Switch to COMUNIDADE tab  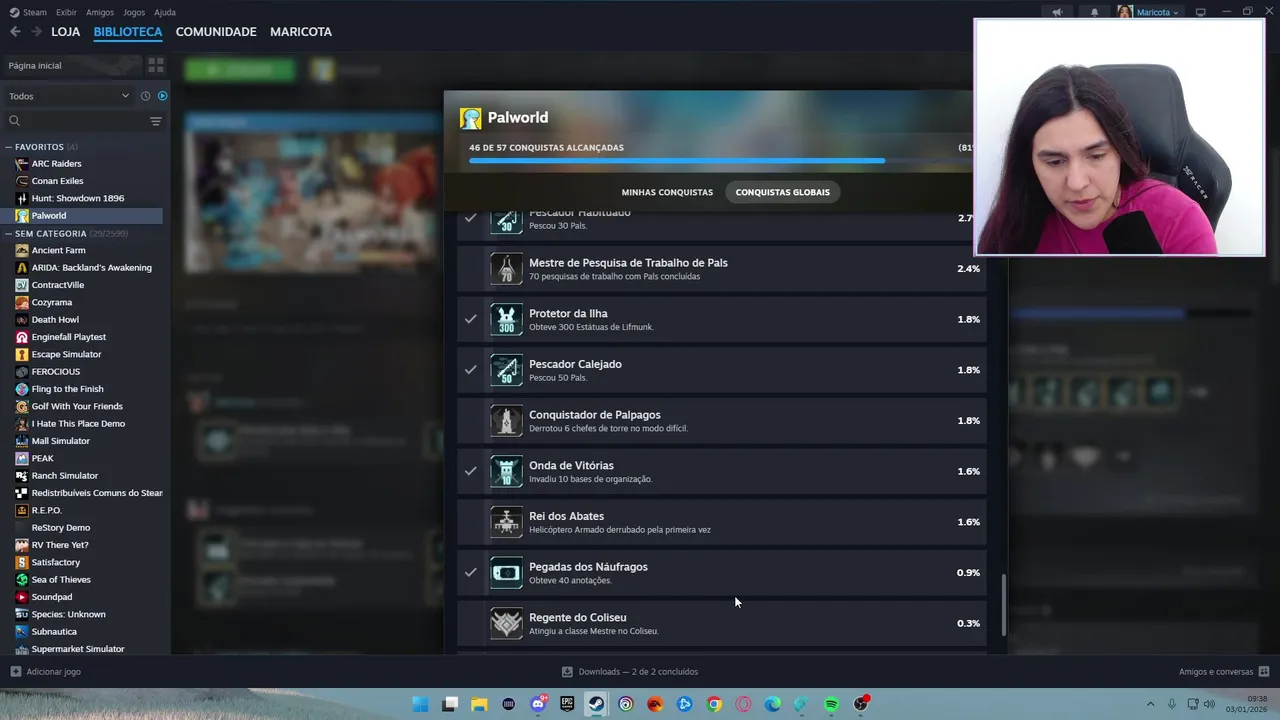click(x=216, y=32)
